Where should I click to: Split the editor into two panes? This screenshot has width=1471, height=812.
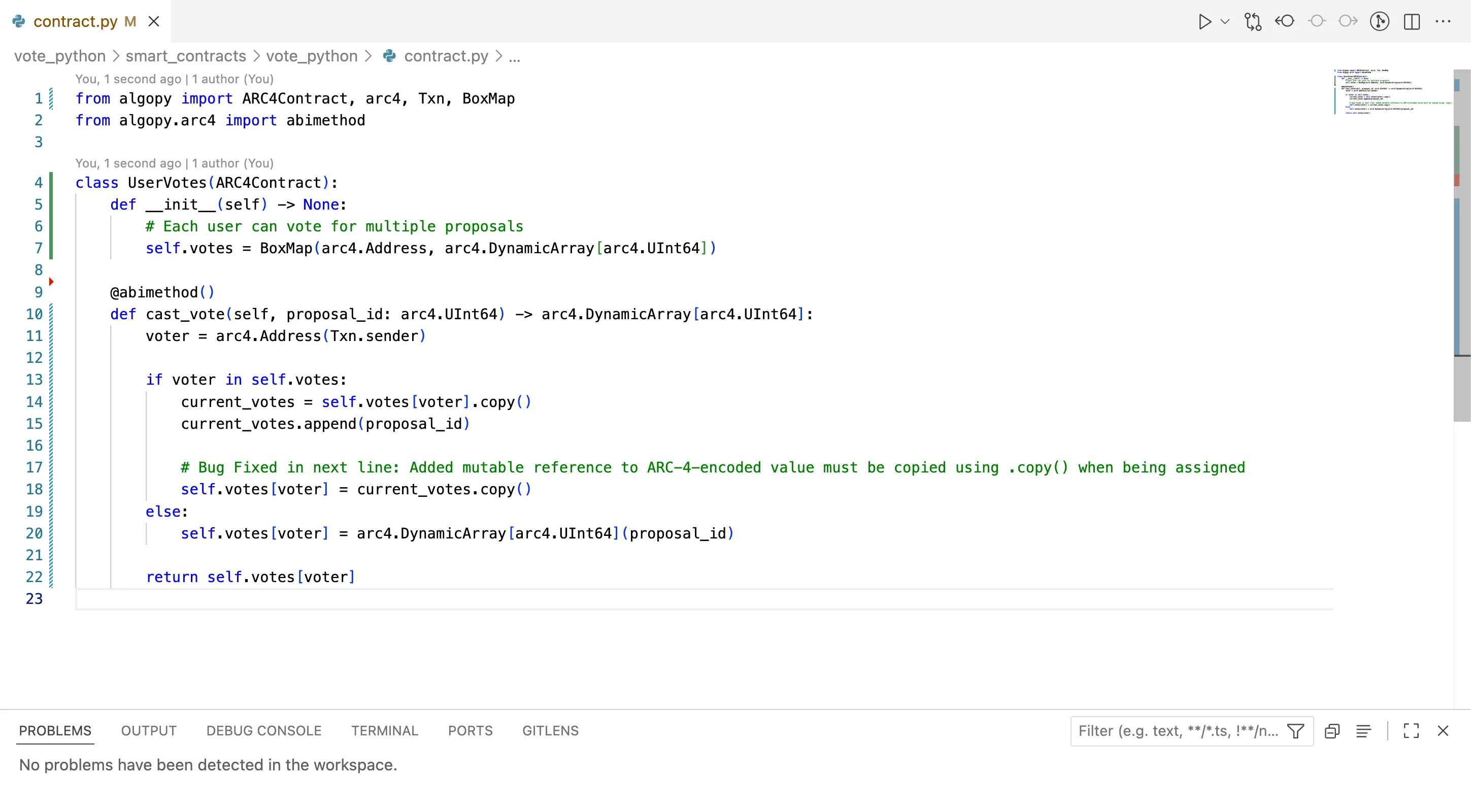(1412, 22)
